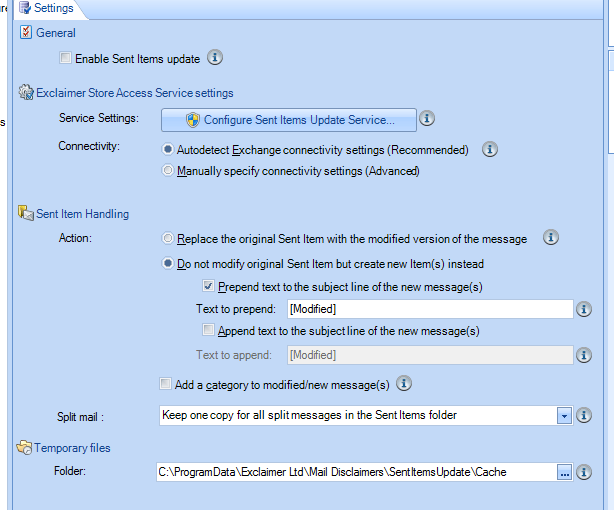Select Autodetect Exchange connectivity settings radio
Image resolution: width=614 pixels, height=510 pixels.
[168, 149]
